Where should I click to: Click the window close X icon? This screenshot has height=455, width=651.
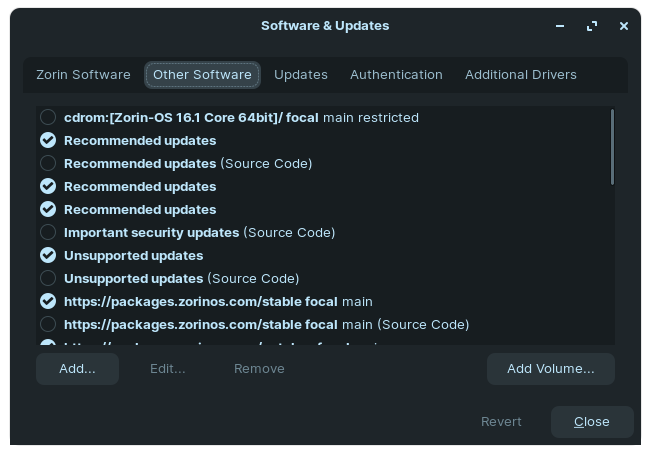(x=624, y=26)
